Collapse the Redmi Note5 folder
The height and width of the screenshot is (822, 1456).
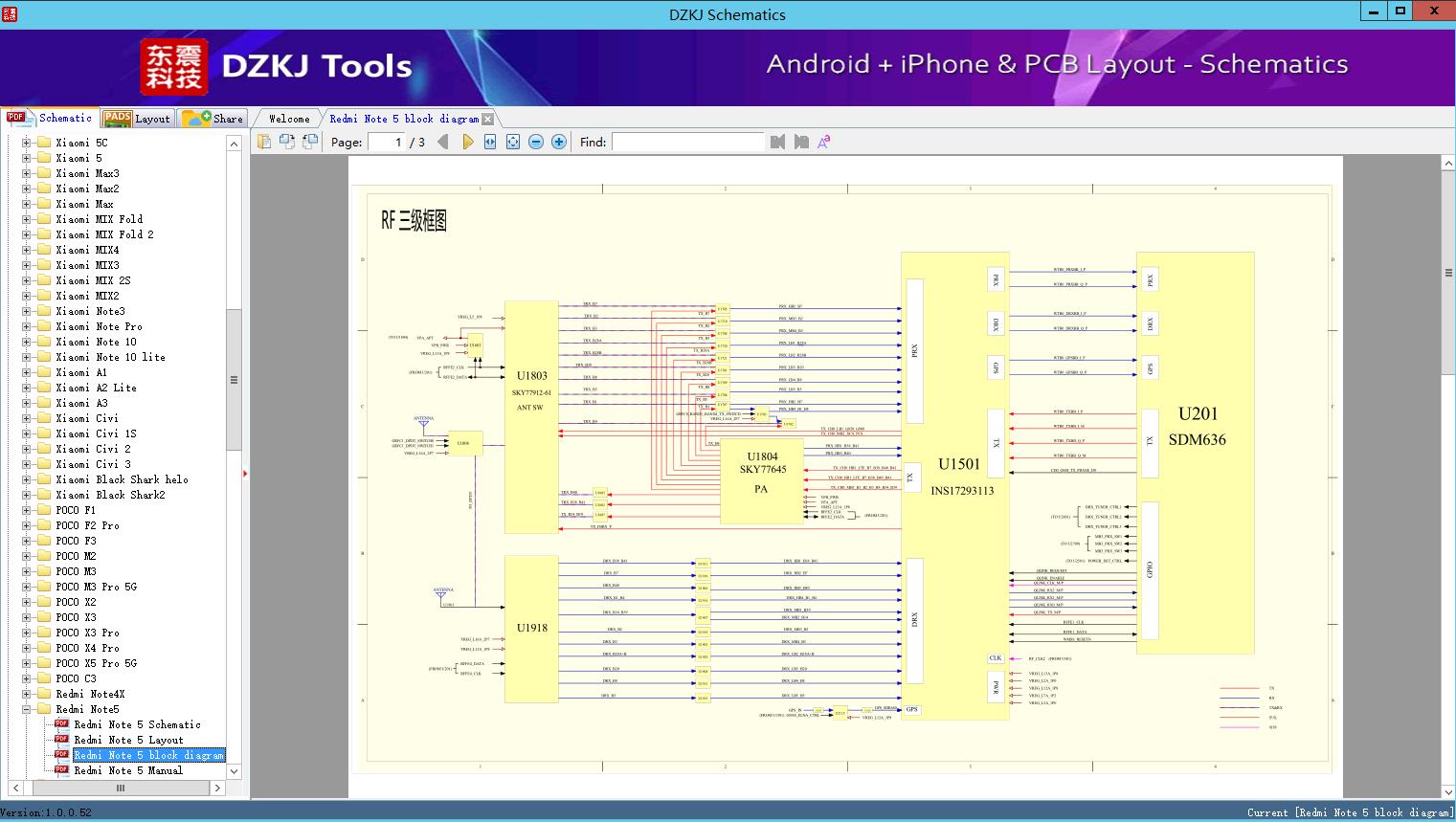point(27,709)
